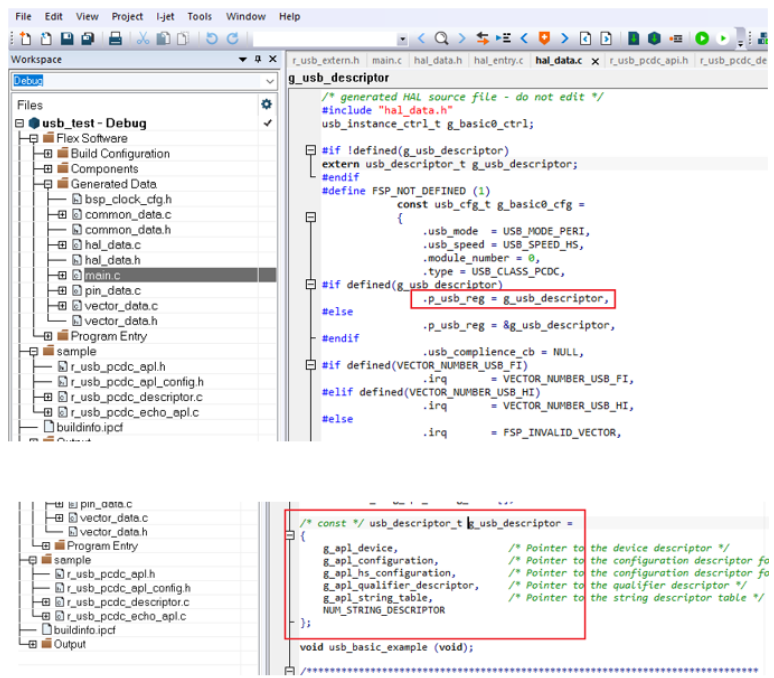Open the Project menu
Viewport: 774px width, 678px height.
click(127, 16)
